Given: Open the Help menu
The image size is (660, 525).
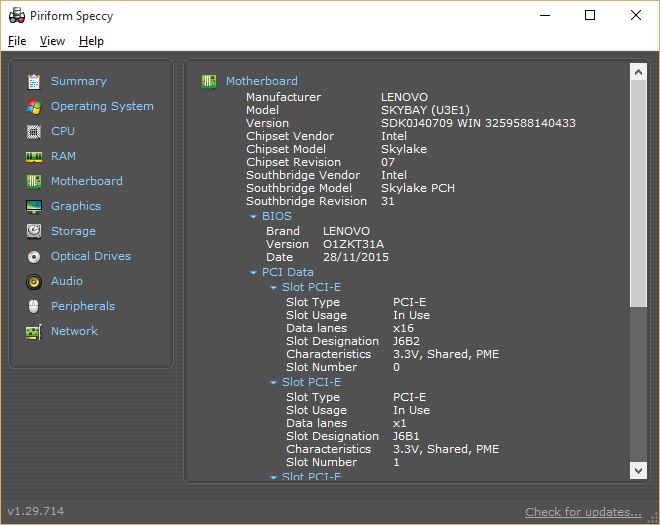Looking at the screenshot, I should 91,41.
